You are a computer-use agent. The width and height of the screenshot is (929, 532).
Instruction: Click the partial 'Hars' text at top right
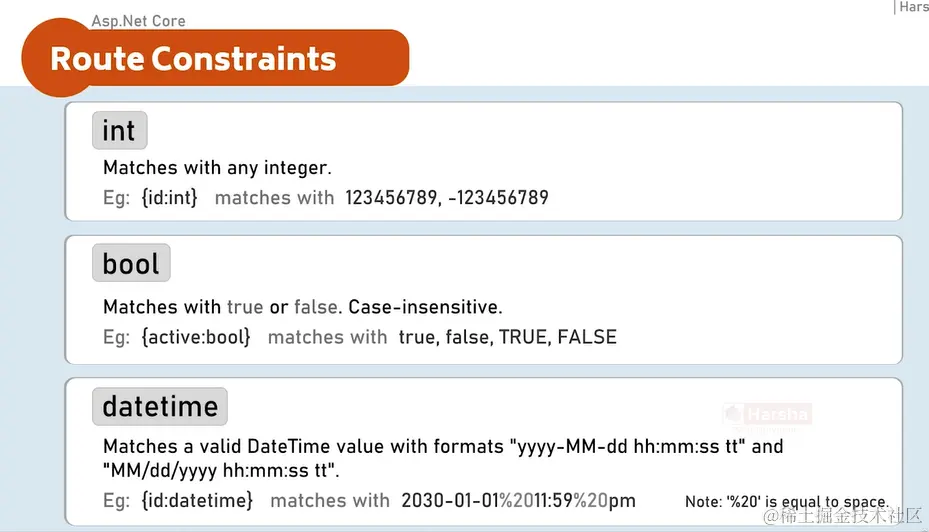pyautogui.click(x=913, y=7)
